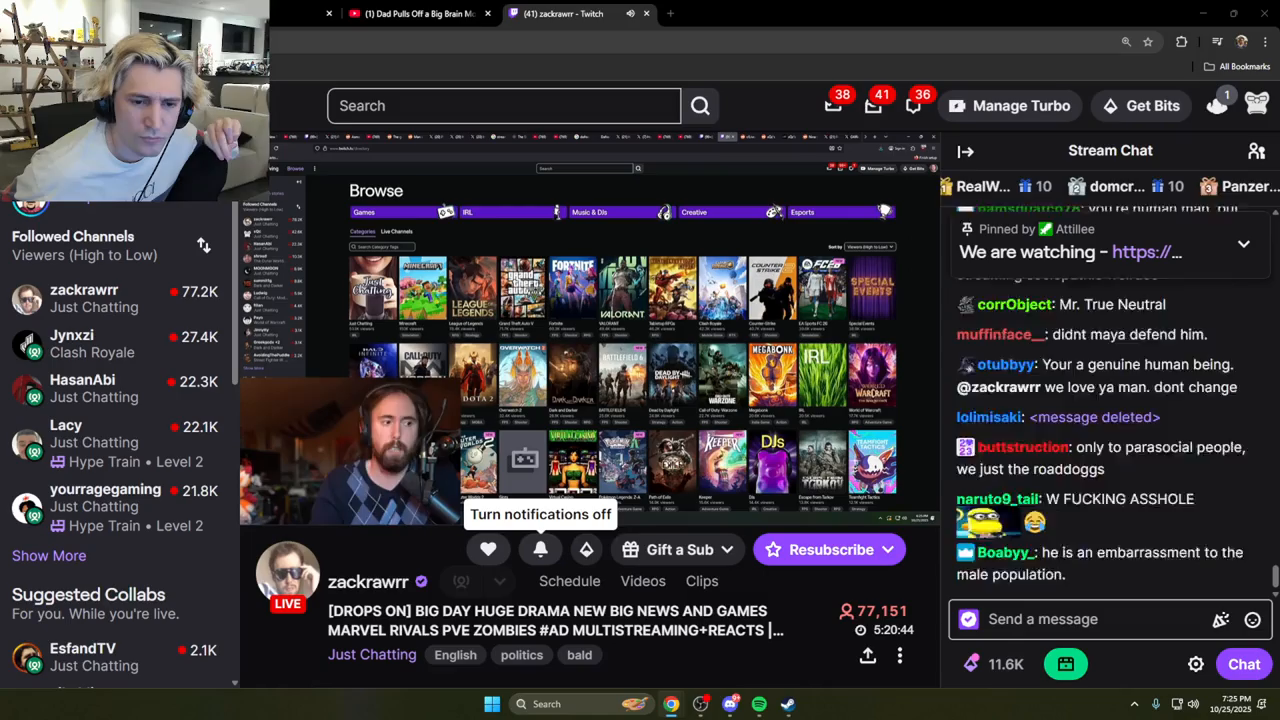Click the Send a message field

pos(1095,620)
